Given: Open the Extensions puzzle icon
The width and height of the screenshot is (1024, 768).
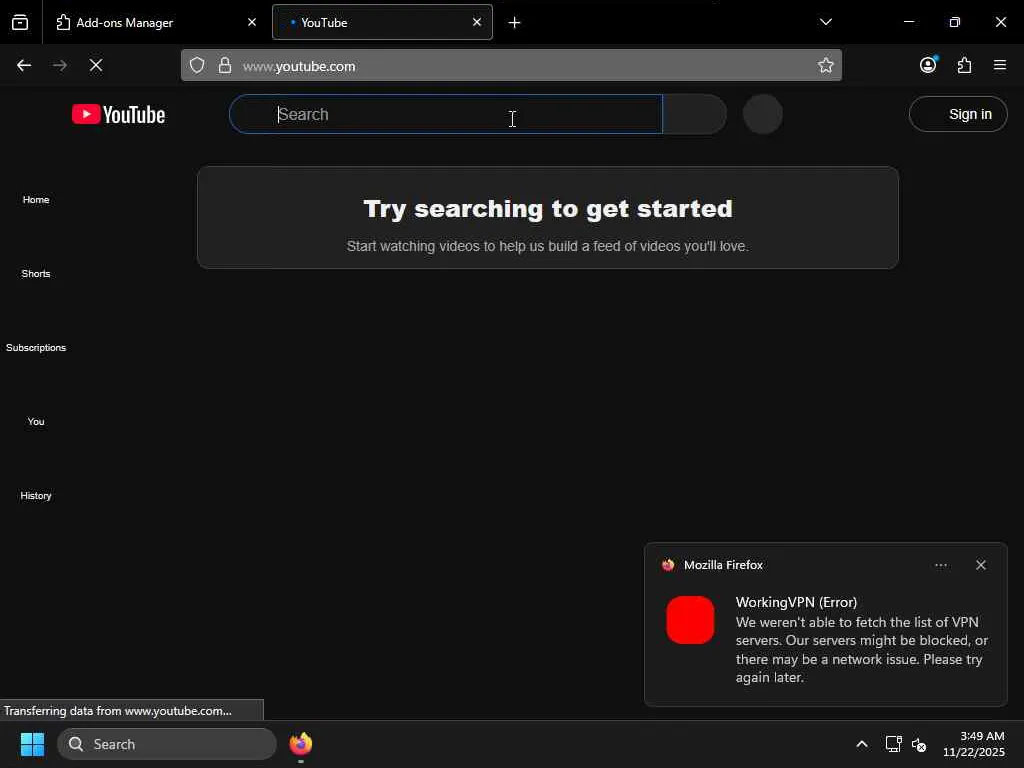Looking at the screenshot, I should tap(964, 65).
